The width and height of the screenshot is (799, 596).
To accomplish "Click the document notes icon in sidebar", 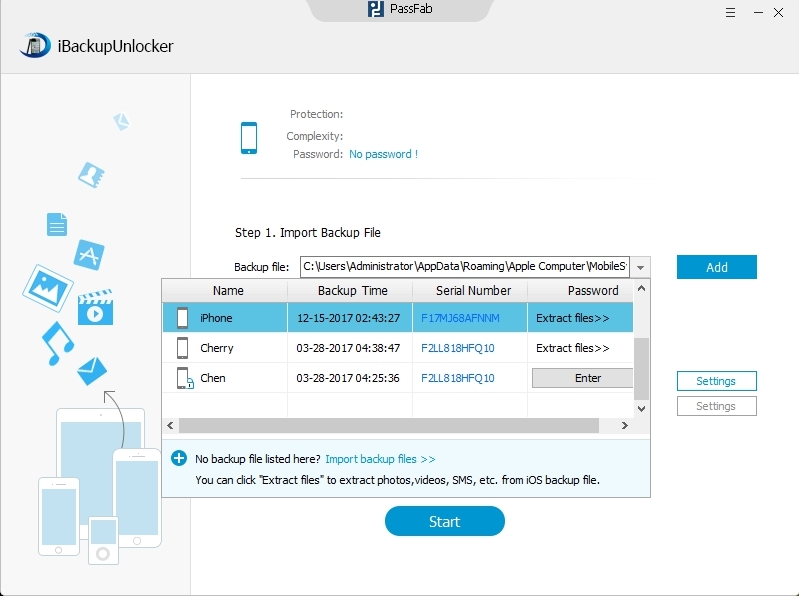I will tap(57, 224).
